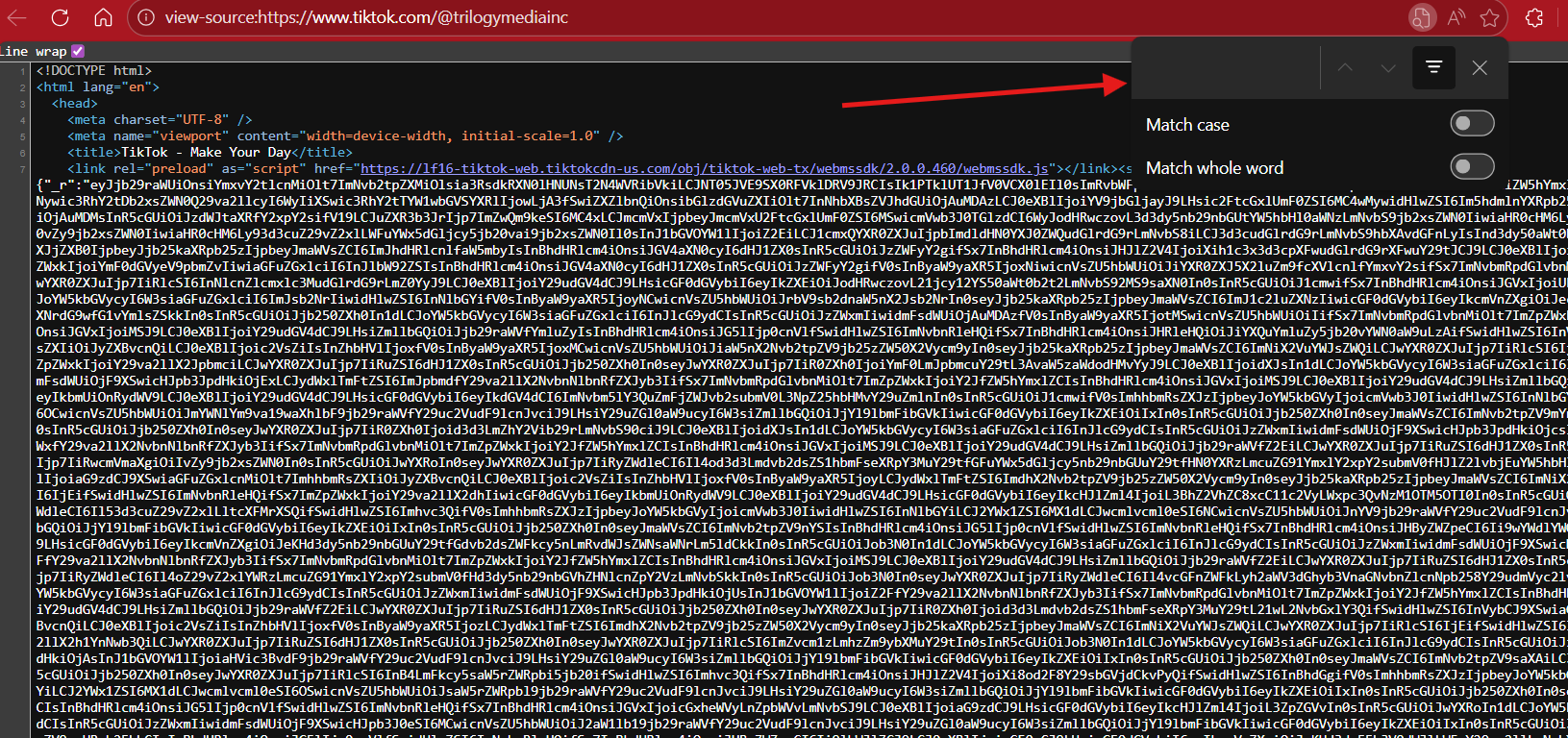Click the title "TikTok - Make Your Day" text

[x=206, y=152]
